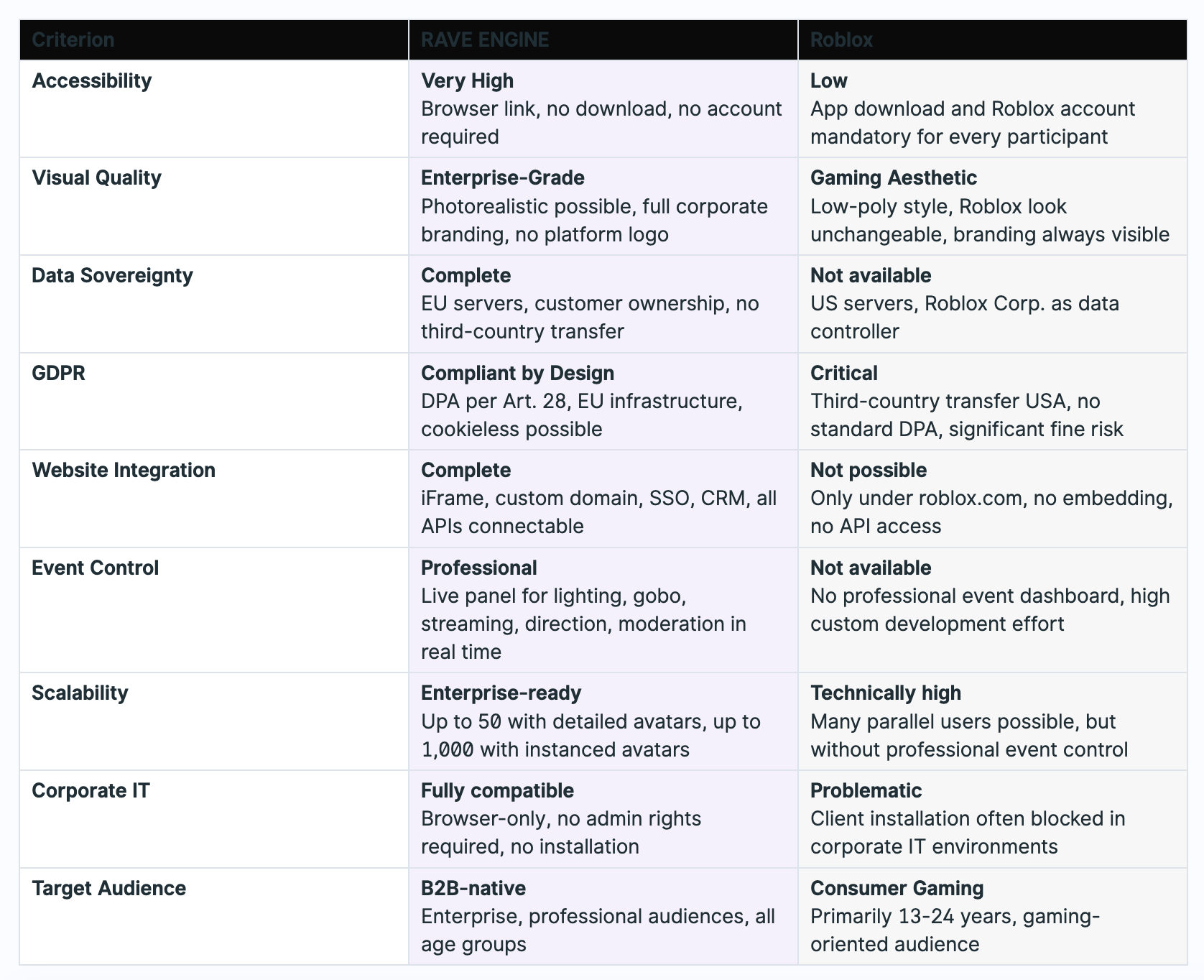Click the Compliant by Design heading
This screenshot has width=1204, height=980.
pos(517,373)
